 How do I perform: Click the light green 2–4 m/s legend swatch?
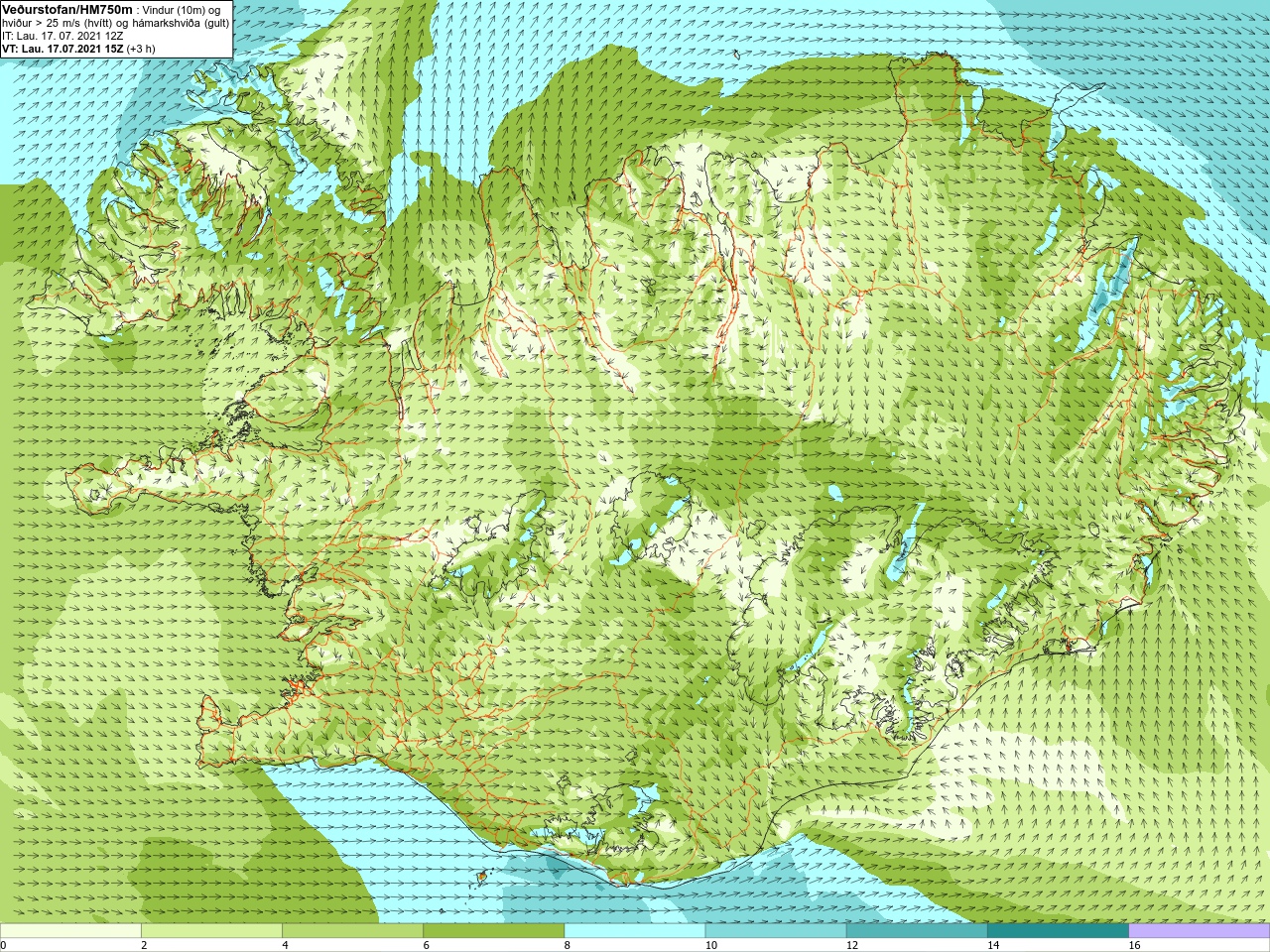pos(211,930)
